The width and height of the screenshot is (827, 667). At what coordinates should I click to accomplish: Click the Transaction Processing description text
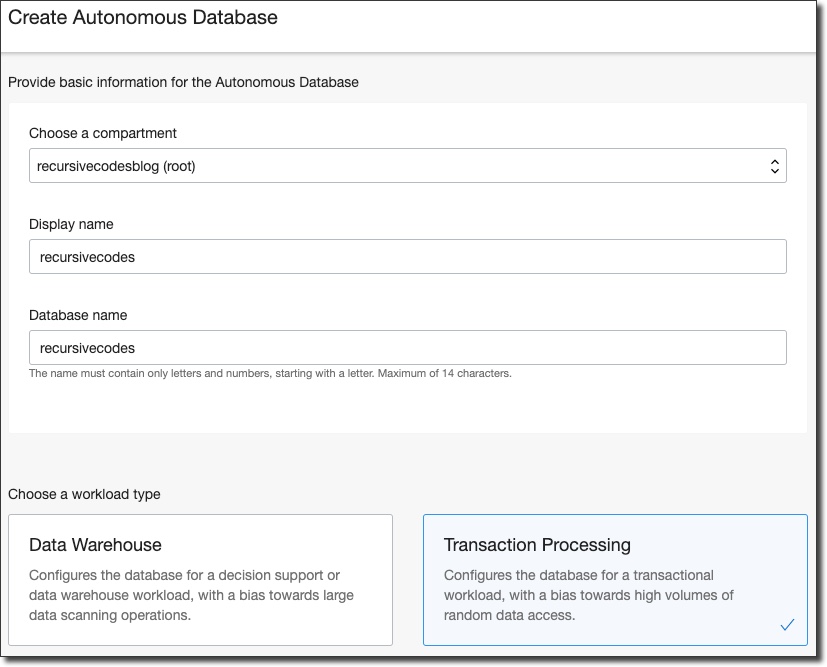[x=588, y=595]
